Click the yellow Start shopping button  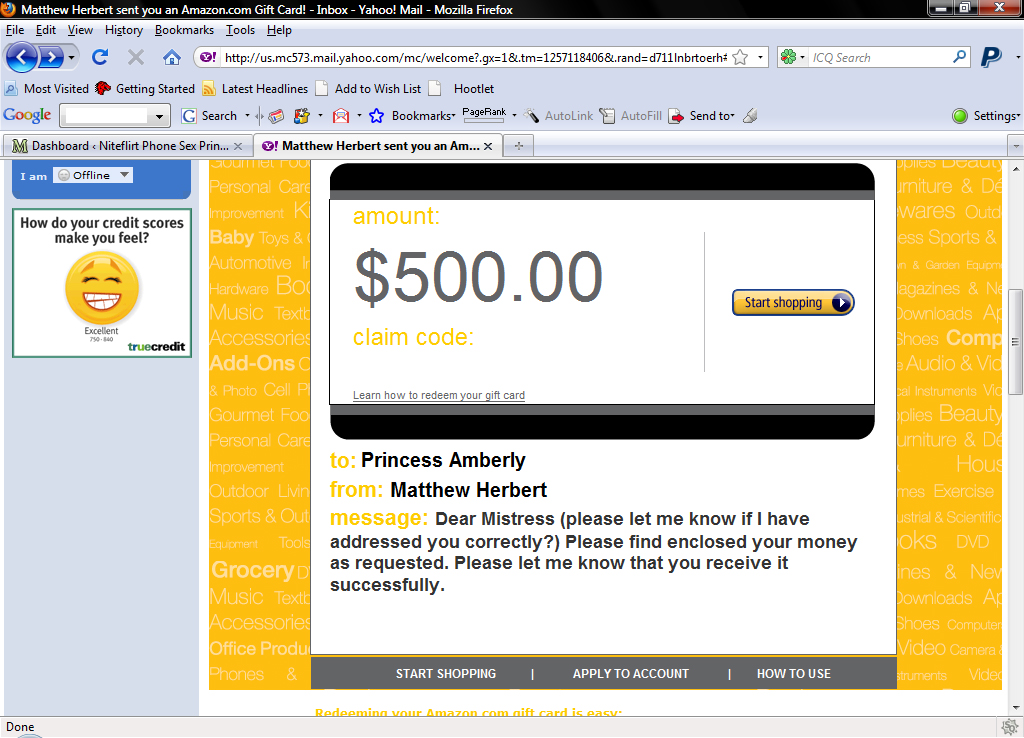coord(793,302)
